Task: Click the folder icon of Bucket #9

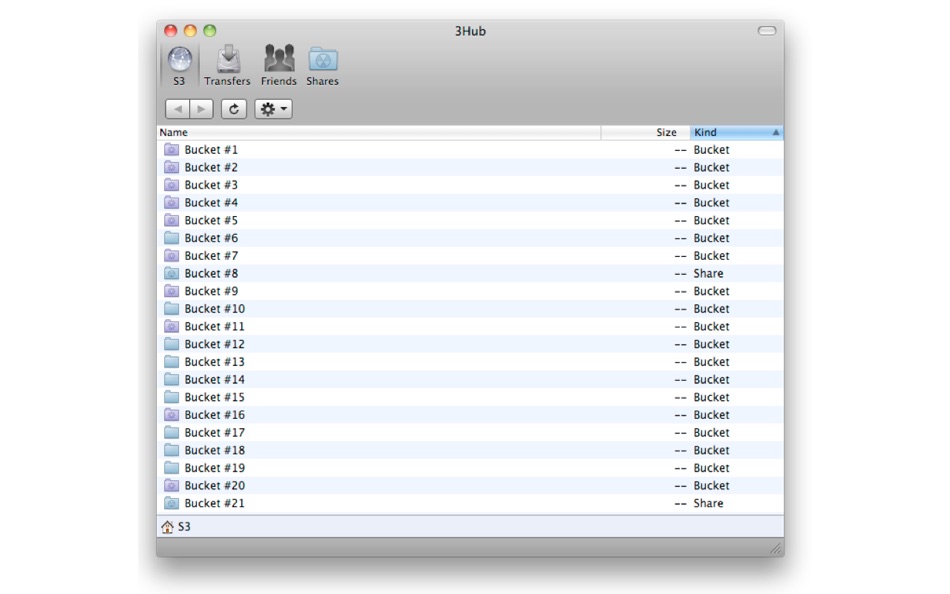Action: coord(171,290)
